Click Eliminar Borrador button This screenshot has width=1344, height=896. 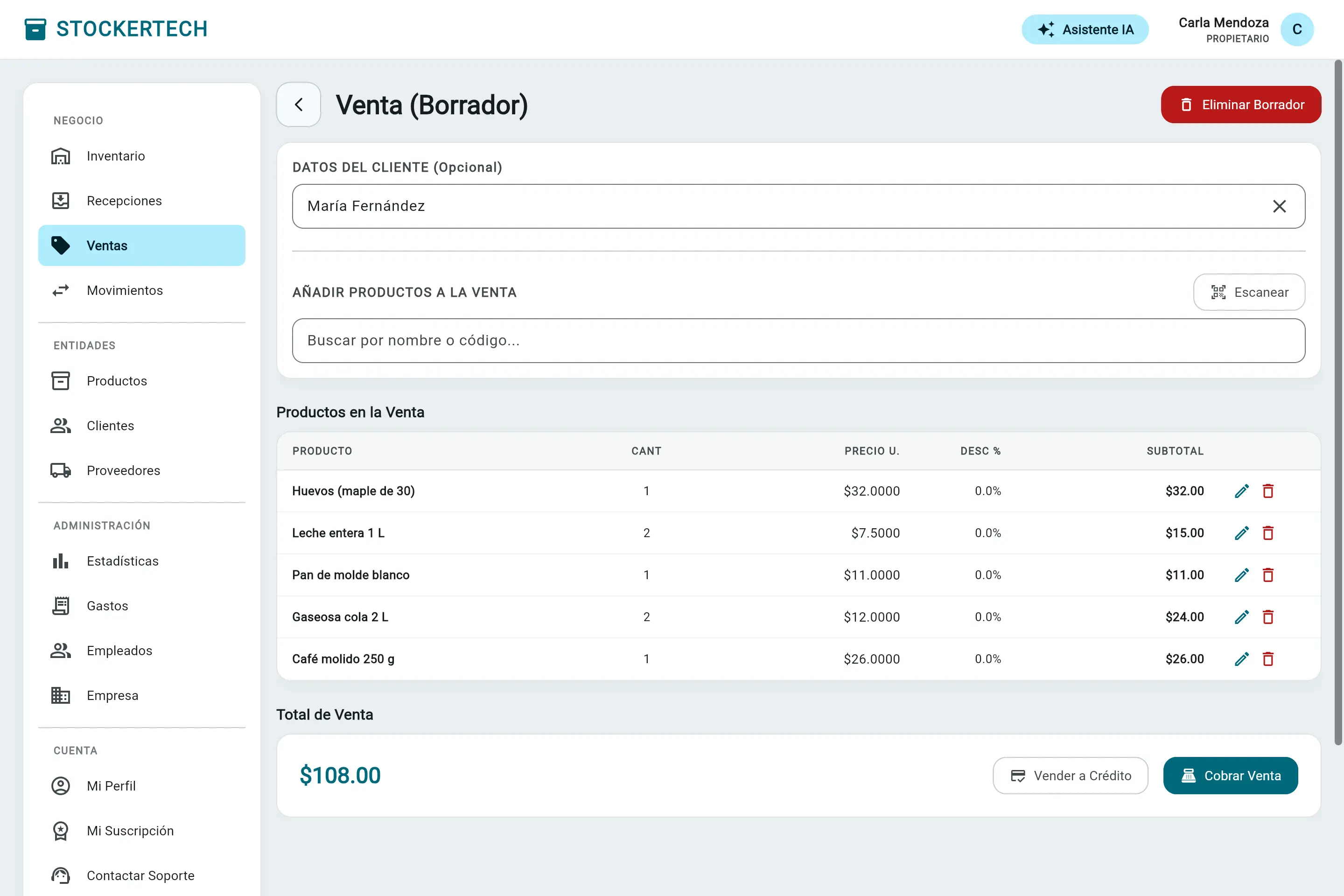[1240, 105]
